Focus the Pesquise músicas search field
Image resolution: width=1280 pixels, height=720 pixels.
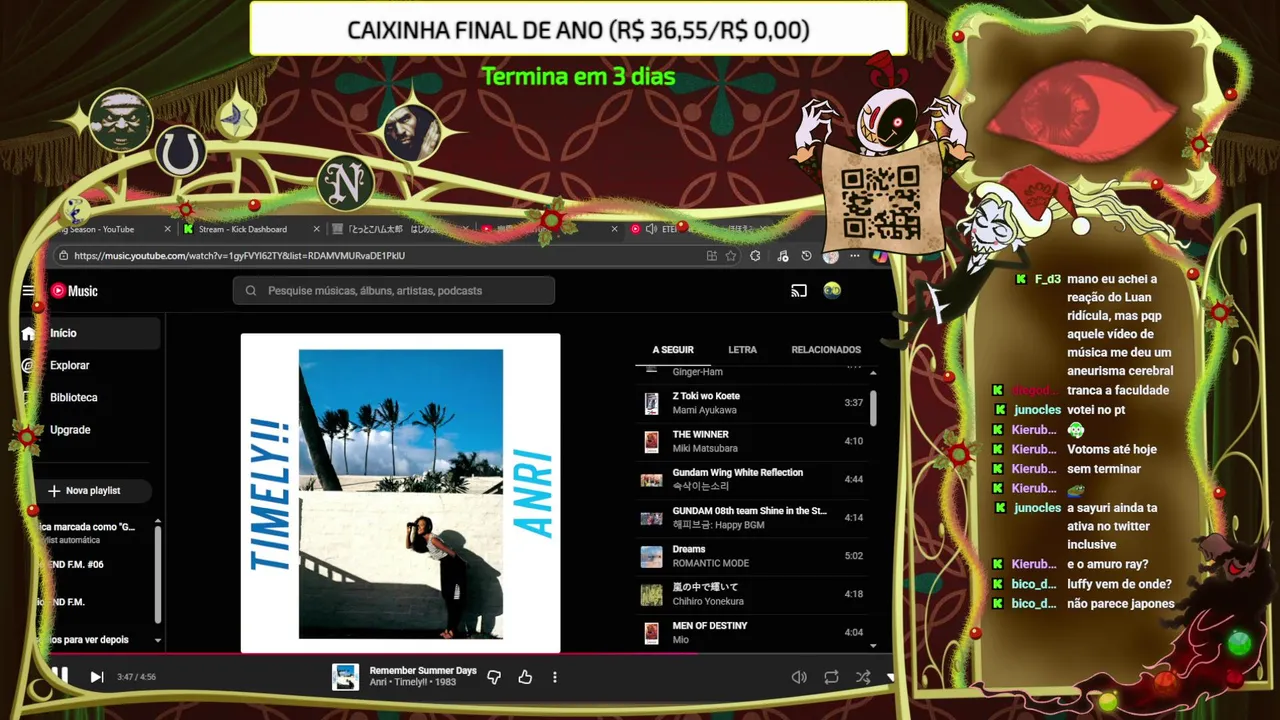coord(394,291)
